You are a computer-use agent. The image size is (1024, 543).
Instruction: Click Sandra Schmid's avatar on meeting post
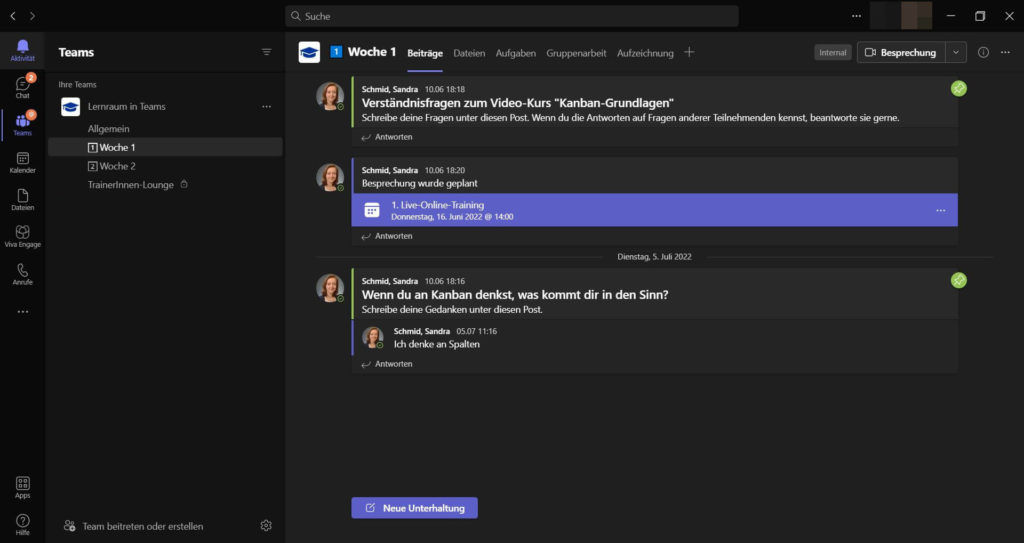pos(330,177)
